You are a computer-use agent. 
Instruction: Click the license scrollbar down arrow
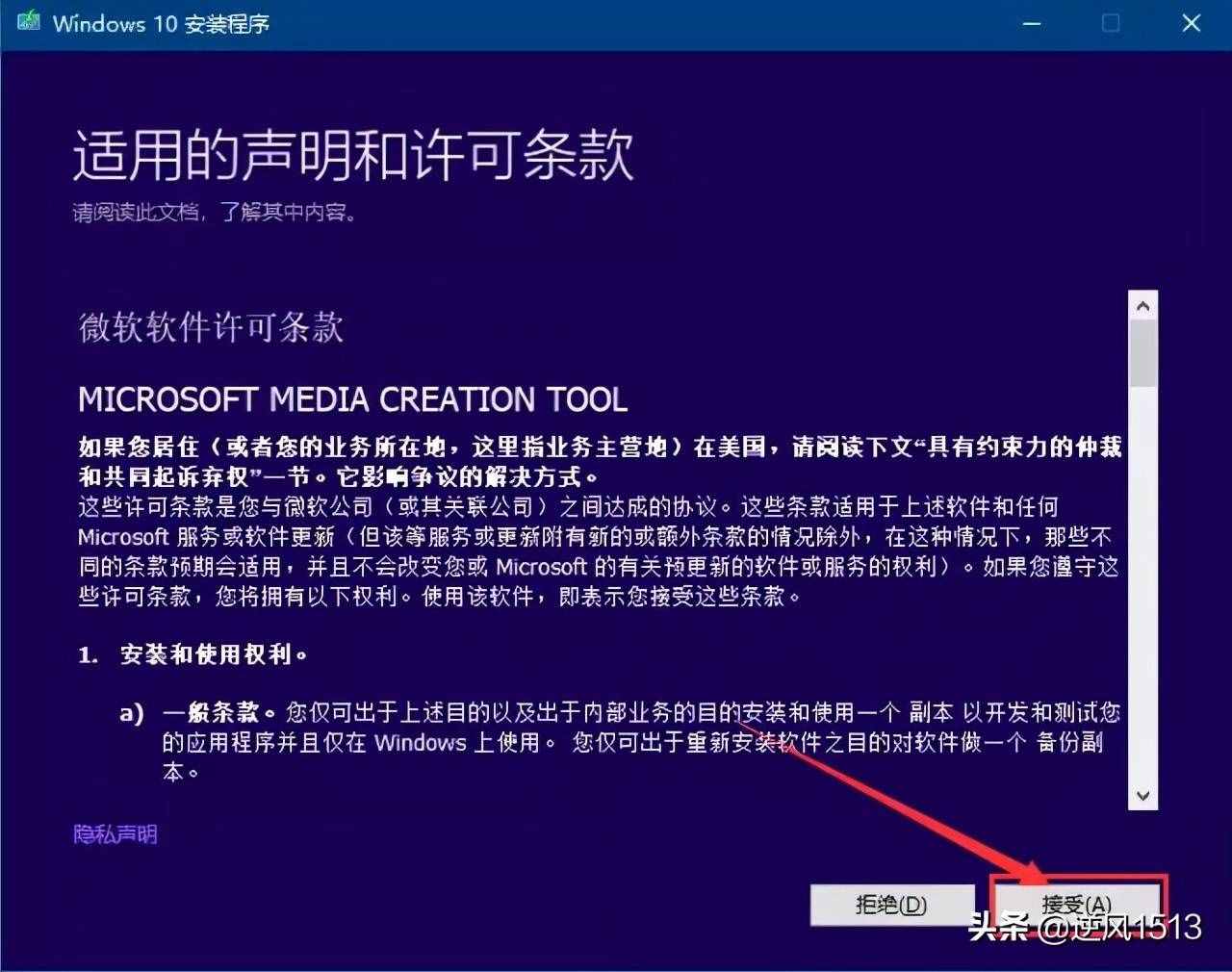tap(1143, 796)
